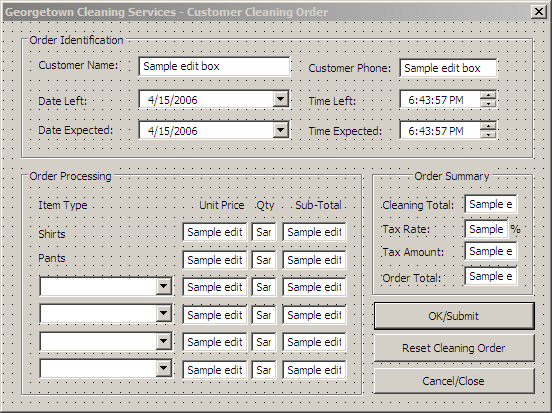Screen dimensions: 552x413
Task: Focus the Customer Name edit box
Action: pyautogui.click(x=214, y=66)
